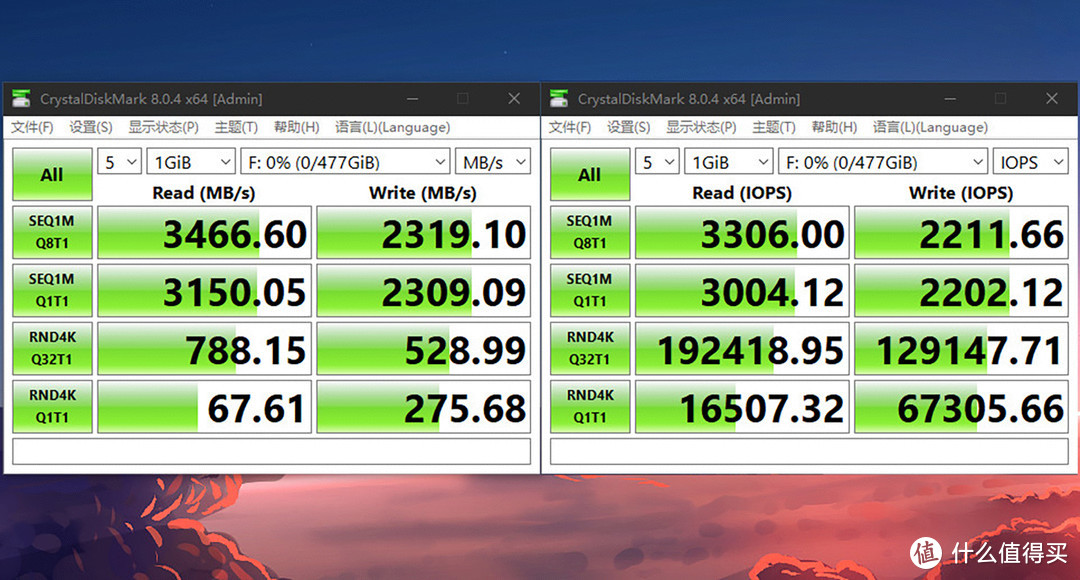Open 文件(F) menu in right window
Screen dimensions: 1080x580
[570, 127]
